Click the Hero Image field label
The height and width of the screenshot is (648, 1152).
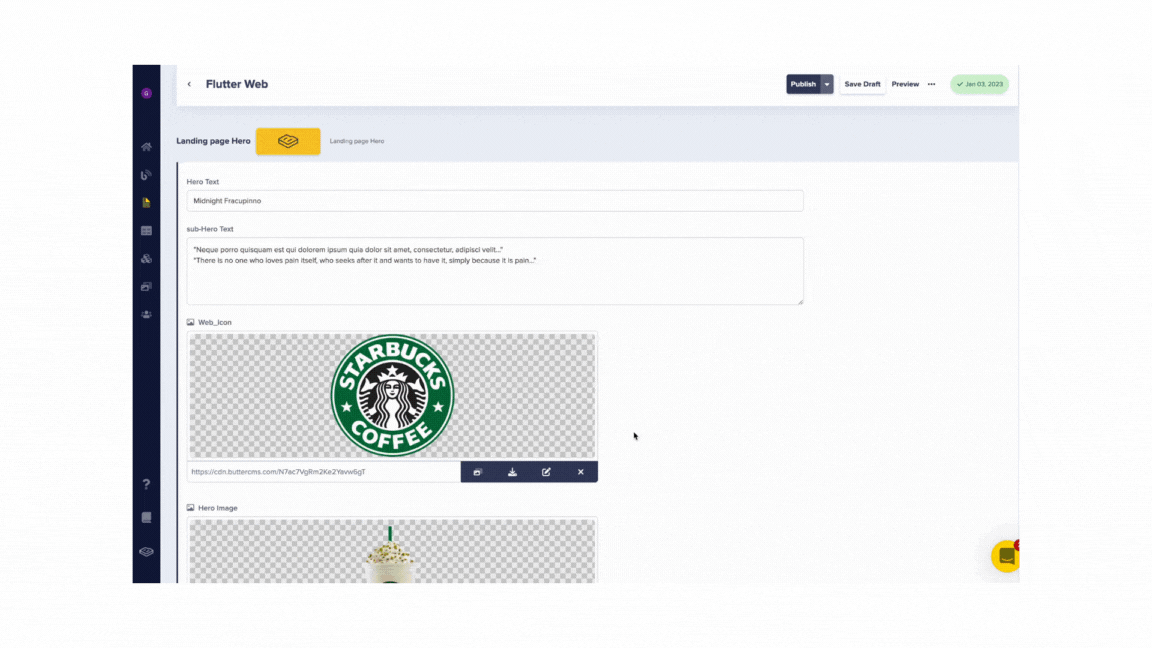pos(217,508)
